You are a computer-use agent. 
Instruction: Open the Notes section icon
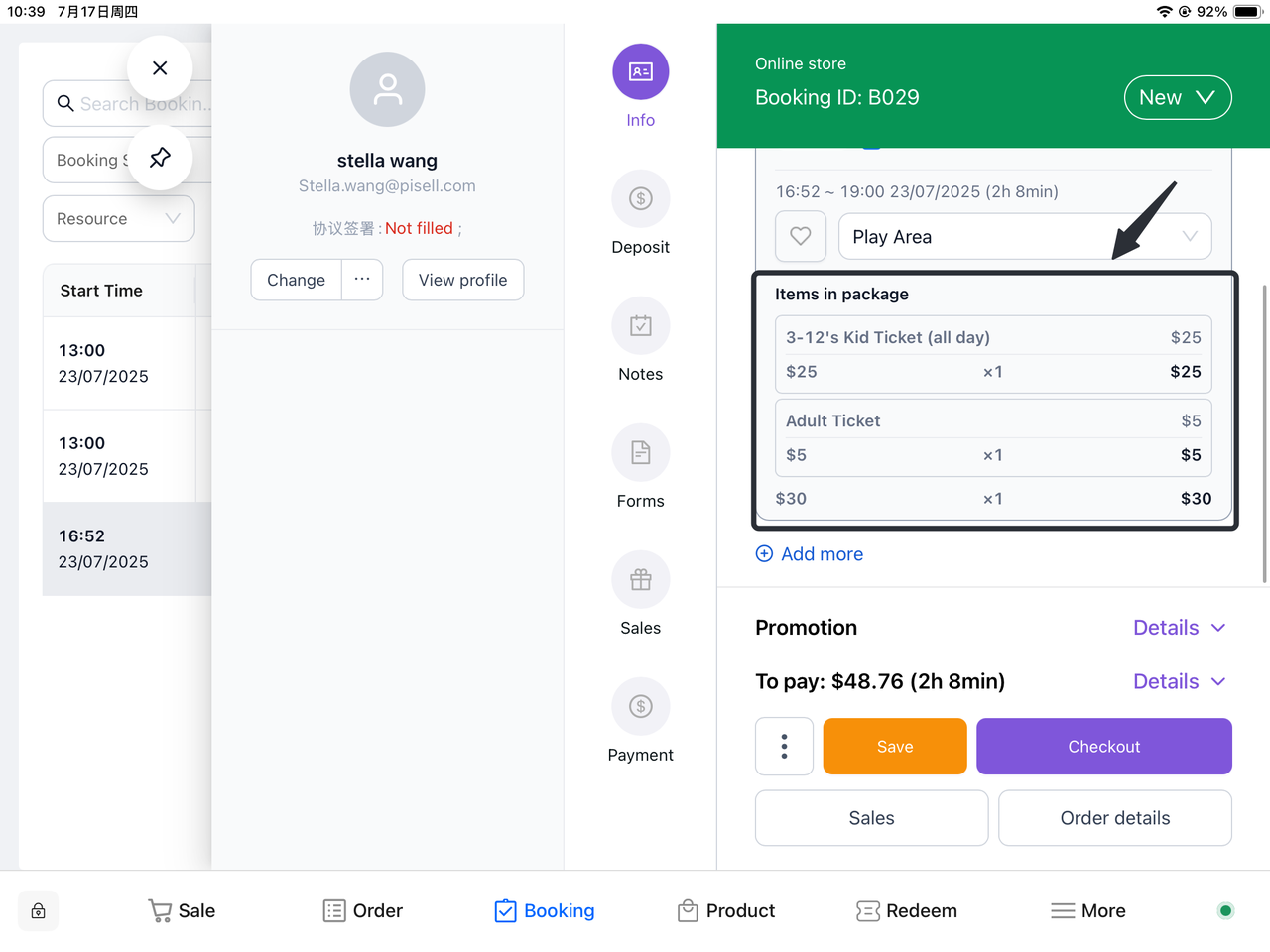(640, 326)
